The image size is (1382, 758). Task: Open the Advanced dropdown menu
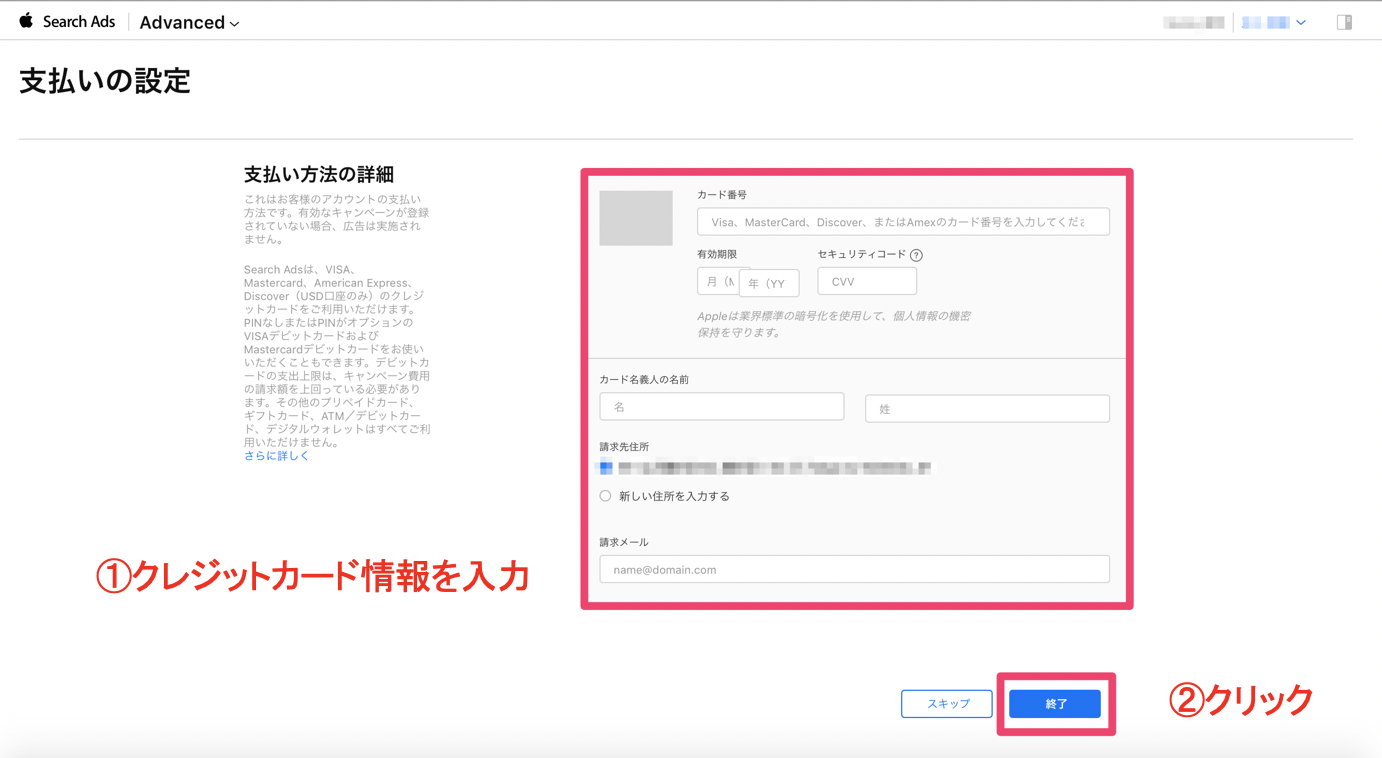click(189, 22)
